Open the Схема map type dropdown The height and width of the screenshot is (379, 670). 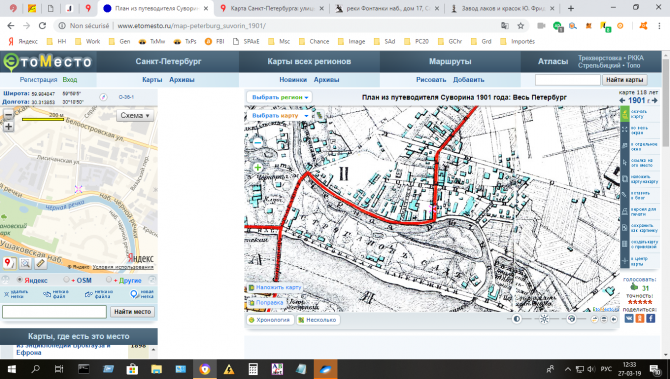click(135, 115)
